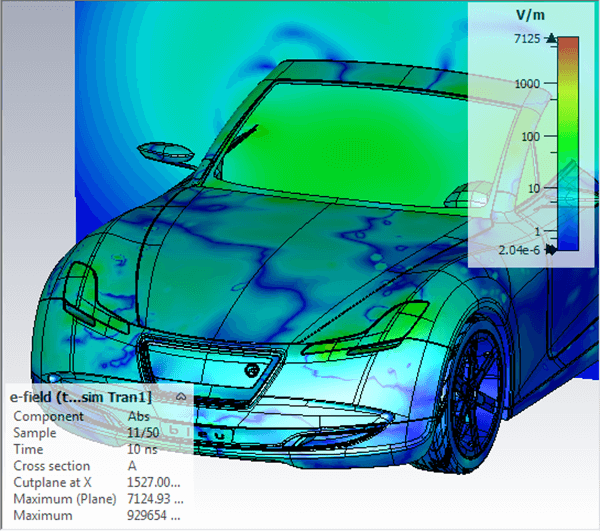Click the 2.04e-6 minimum scale marker
Screen dimensions: 600x531
[x=549, y=252]
